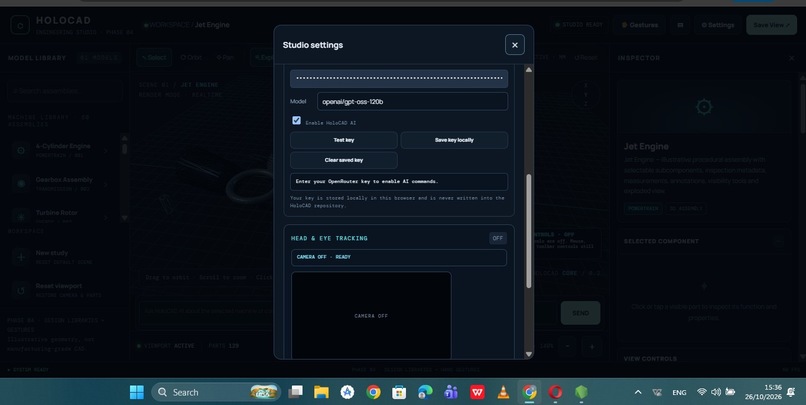Screen dimensions: 806x405
Task: Select the Orbit tool in viewport toolbar
Action: 191,57
